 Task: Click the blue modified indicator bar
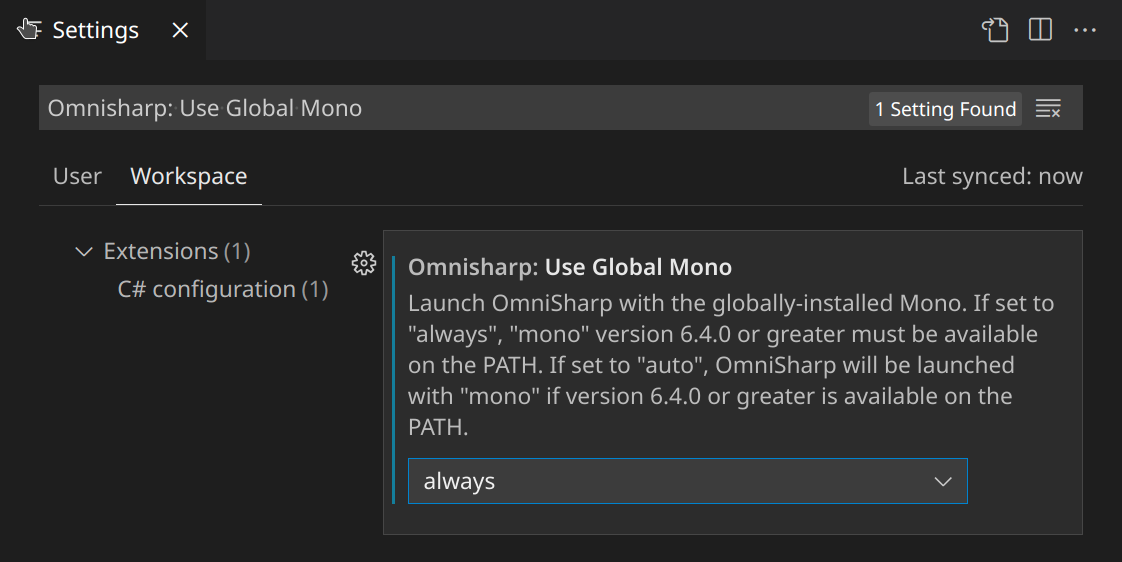395,380
